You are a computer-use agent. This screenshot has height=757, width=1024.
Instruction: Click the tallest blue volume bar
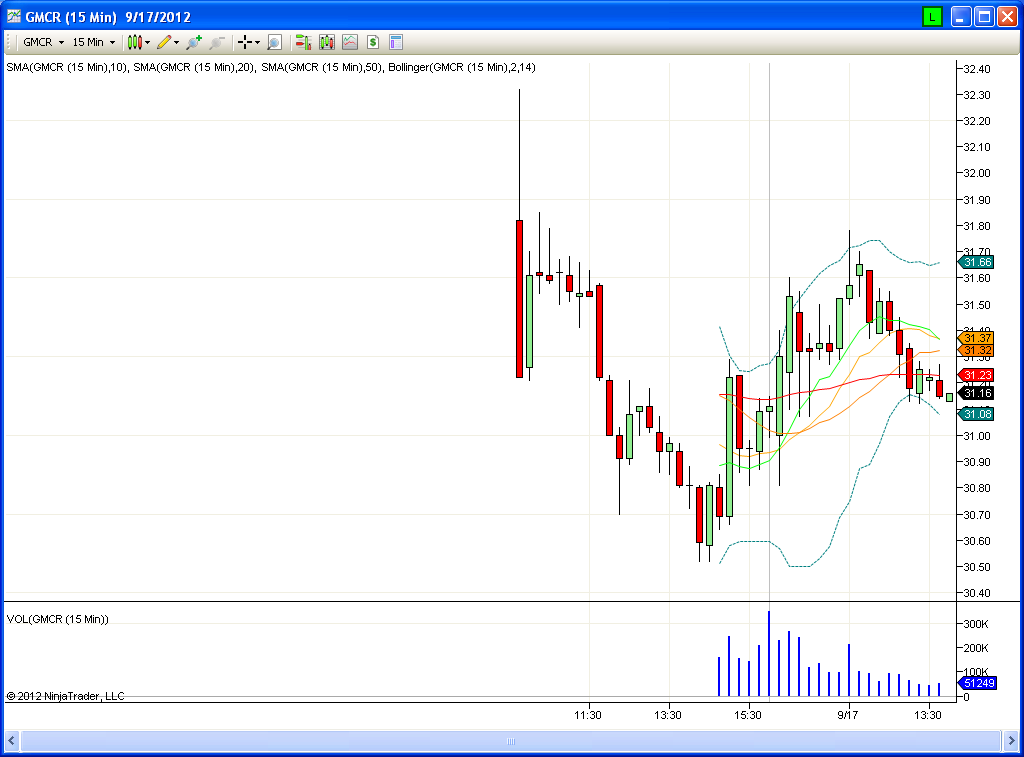click(x=769, y=653)
